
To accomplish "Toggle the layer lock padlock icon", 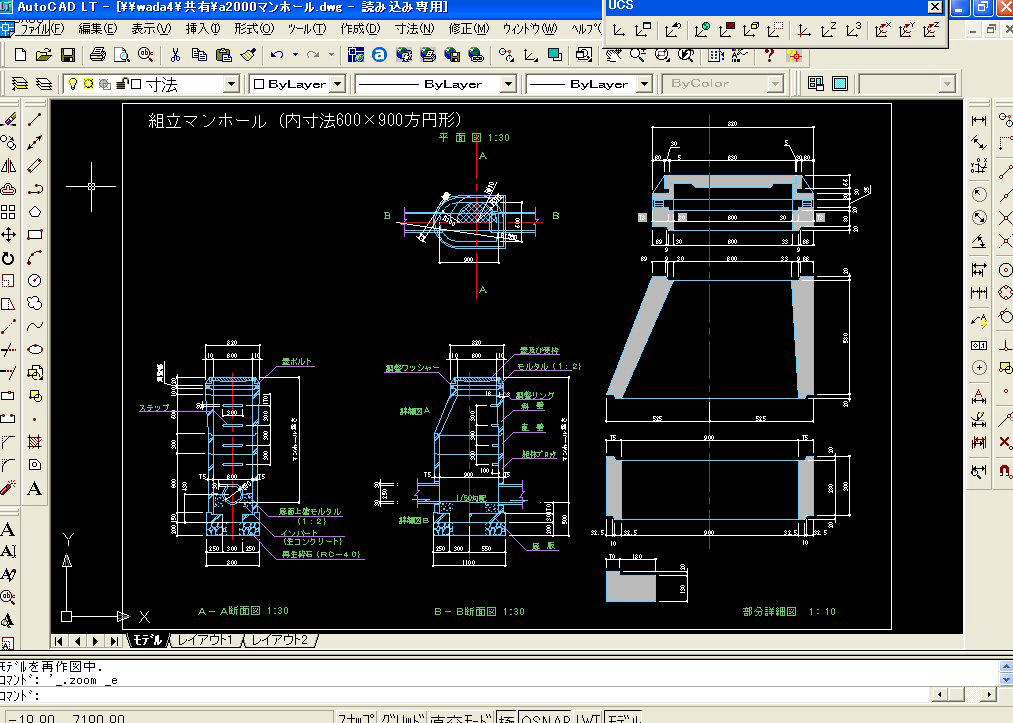I will pyautogui.click(x=121, y=84).
